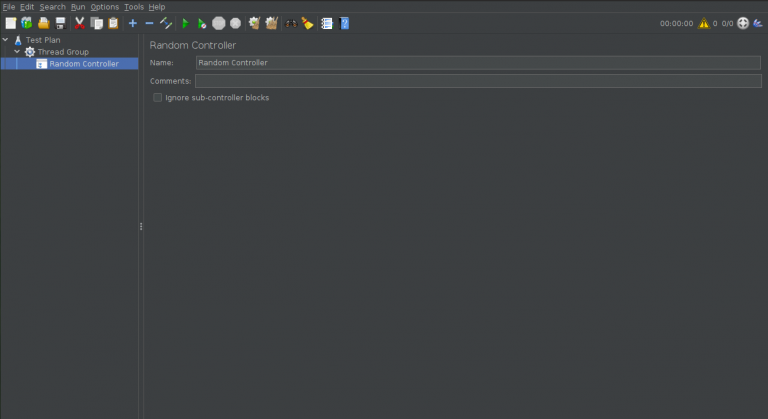768x419 pixels.
Task: Open Help with question mark icon
Action: click(344, 23)
